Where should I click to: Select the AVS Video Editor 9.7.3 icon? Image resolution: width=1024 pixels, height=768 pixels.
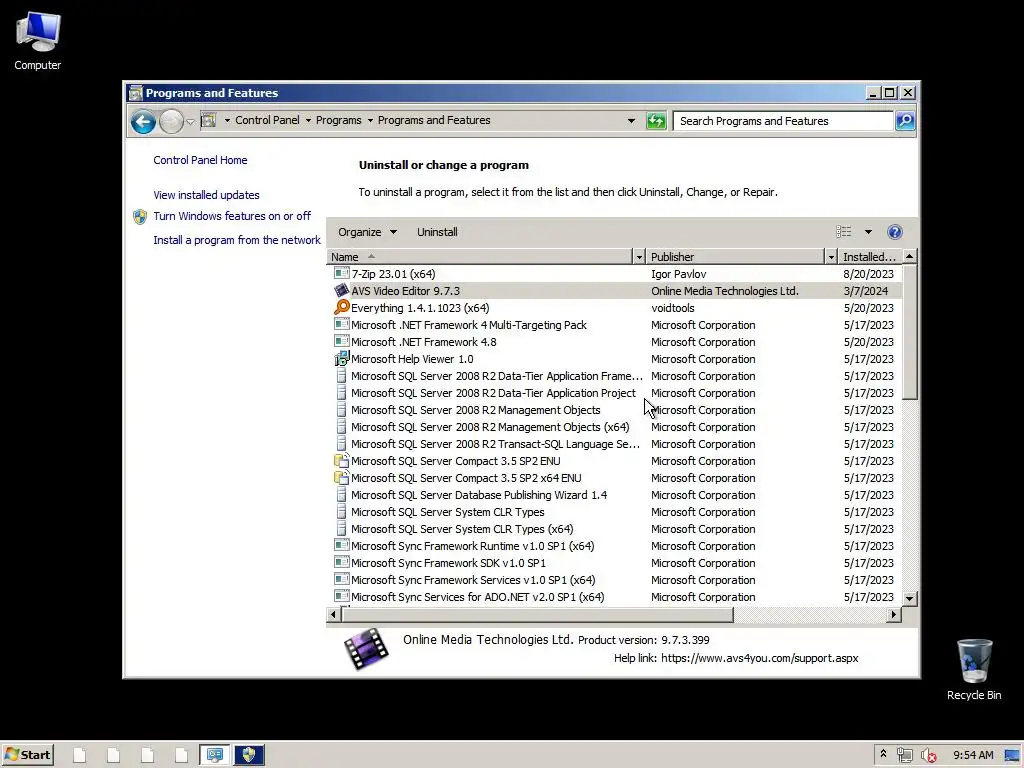[x=342, y=290]
